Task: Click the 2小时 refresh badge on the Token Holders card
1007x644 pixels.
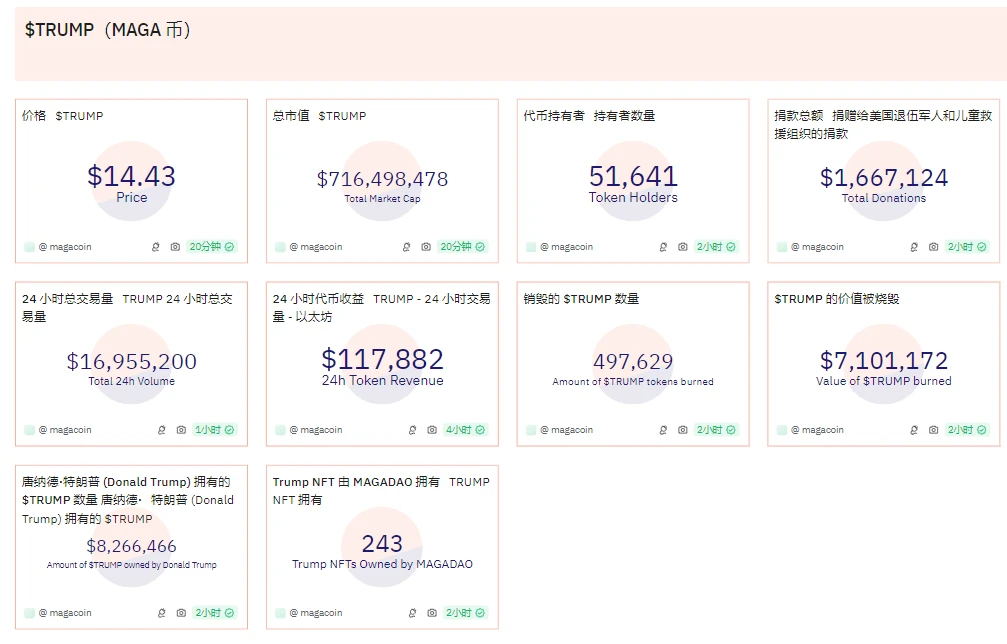Action: tap(716, 247)
